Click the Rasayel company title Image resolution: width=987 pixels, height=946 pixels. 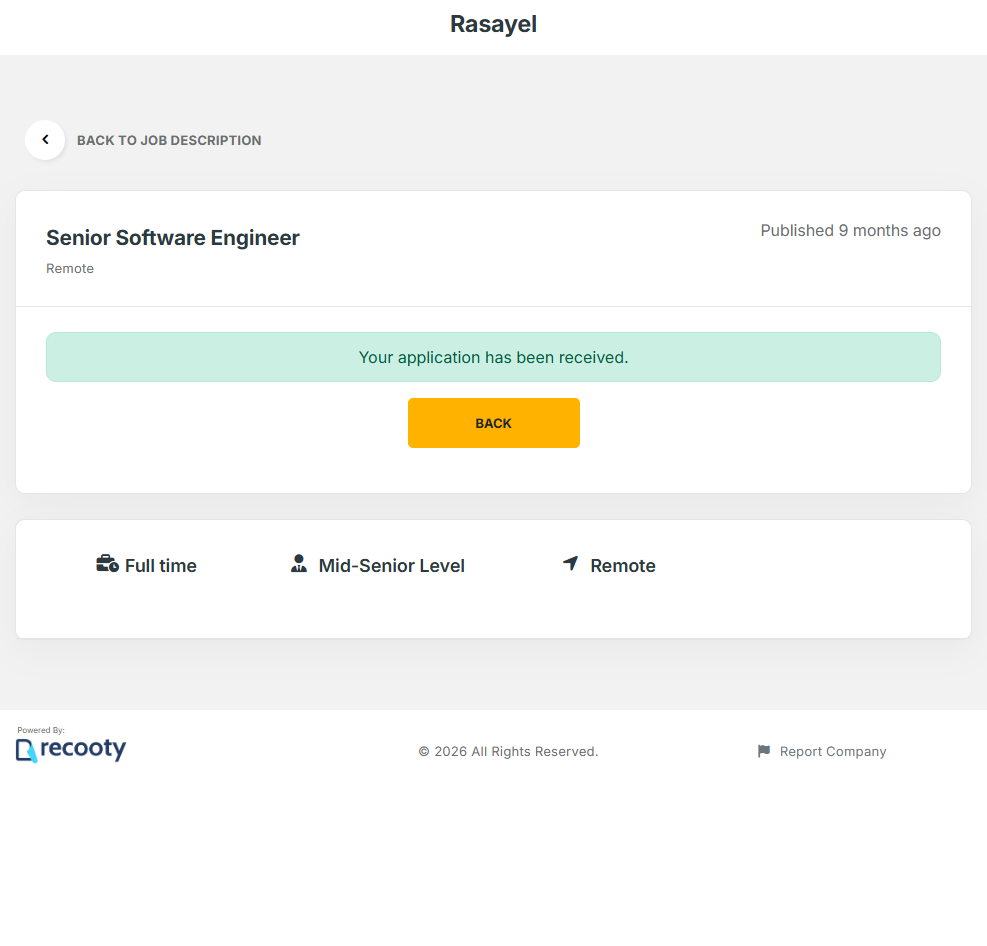[493, 24]
